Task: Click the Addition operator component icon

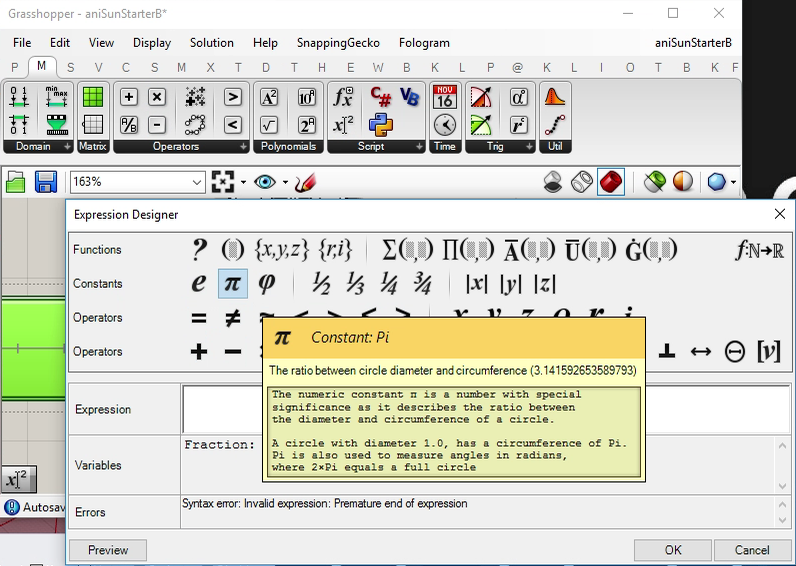Action: [x=129, y=96]
